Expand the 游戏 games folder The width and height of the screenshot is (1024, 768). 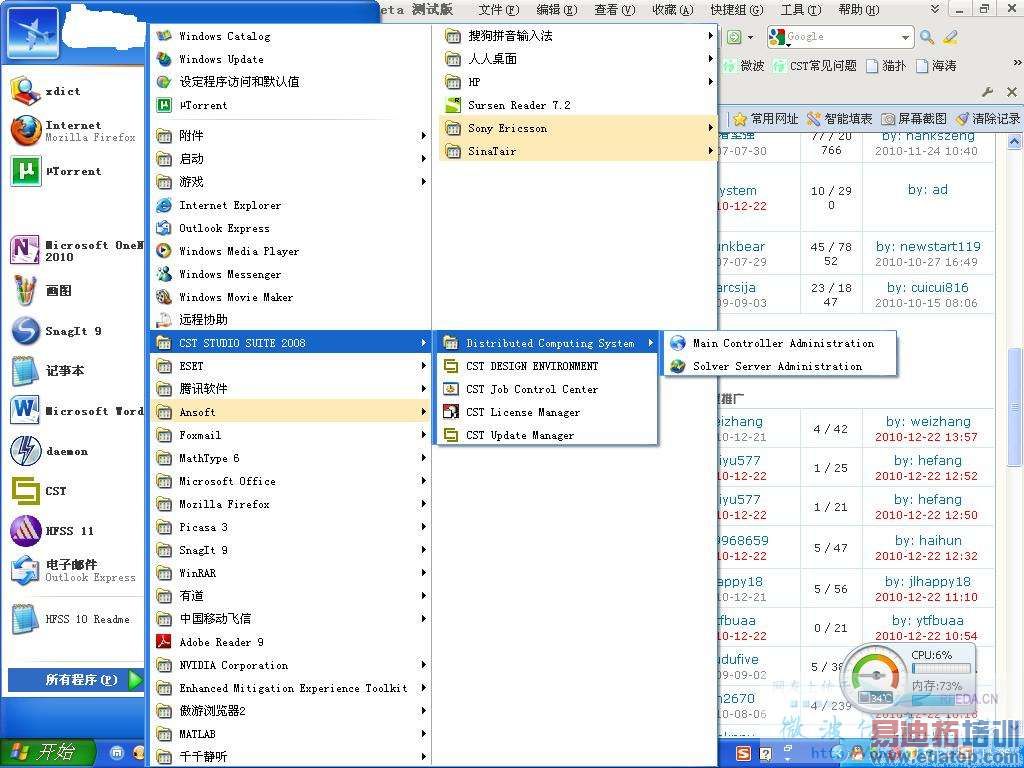click(x=290, y=182)
